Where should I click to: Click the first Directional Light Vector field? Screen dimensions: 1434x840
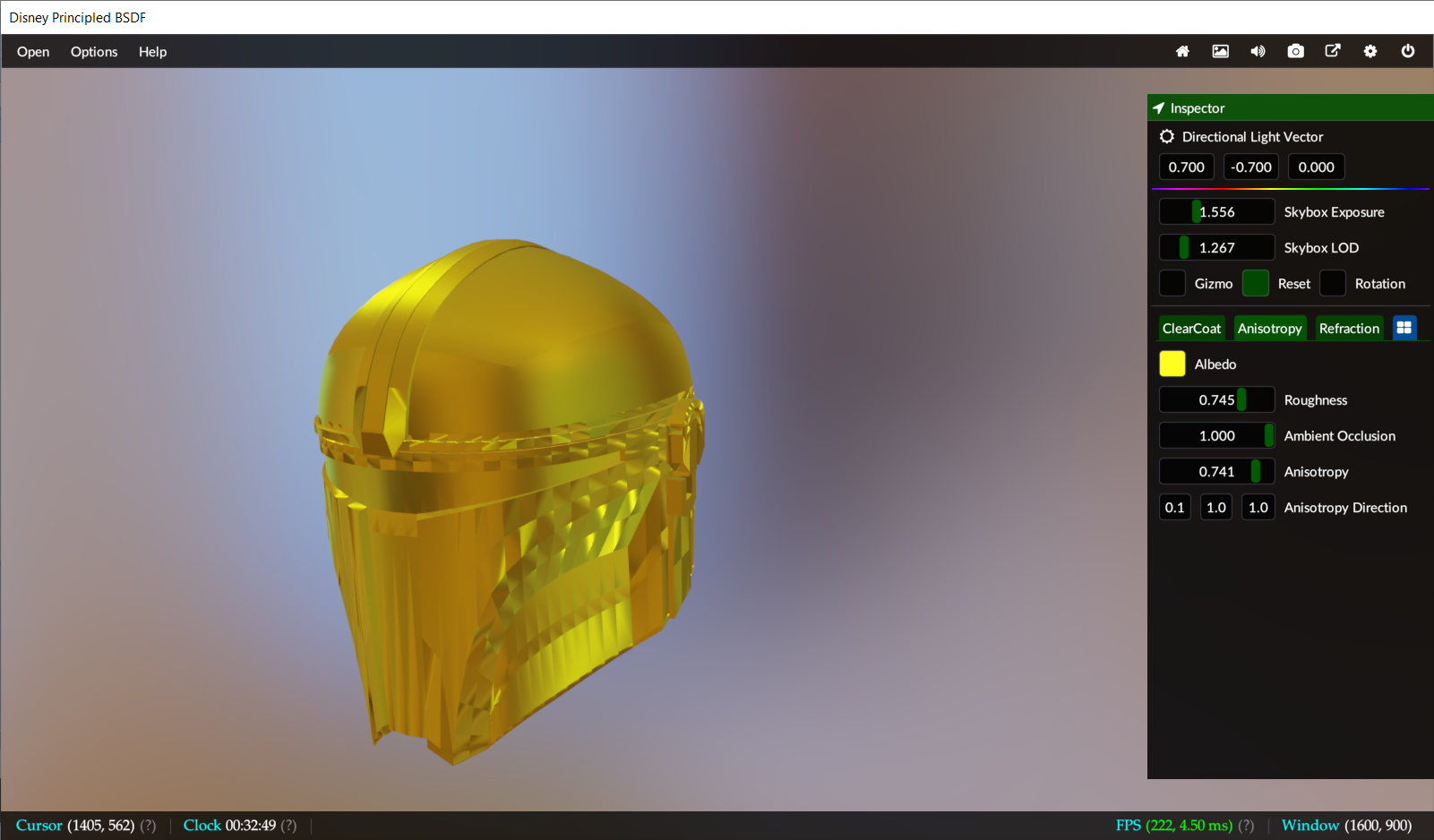[1186, 167]
